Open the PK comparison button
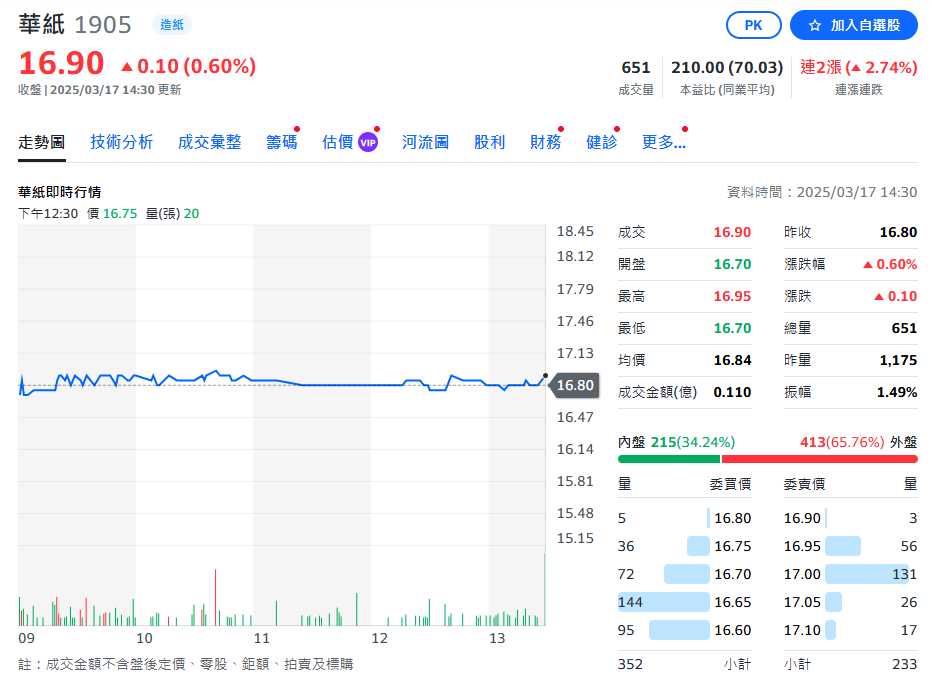The image size is (932, 685). [753, 25]
